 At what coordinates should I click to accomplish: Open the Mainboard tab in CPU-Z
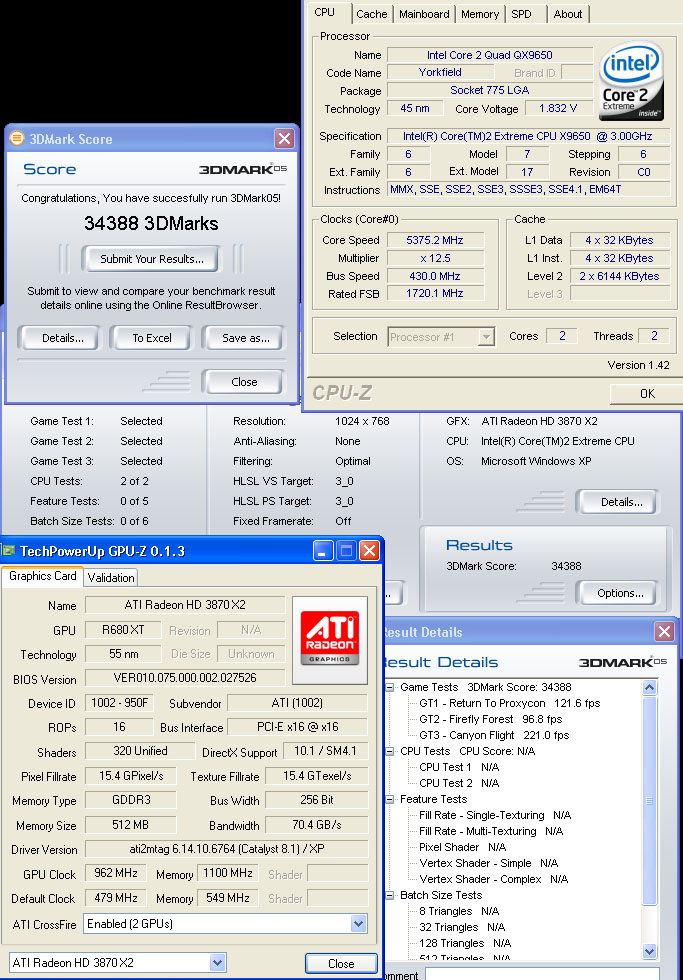[x=424, y=14]
